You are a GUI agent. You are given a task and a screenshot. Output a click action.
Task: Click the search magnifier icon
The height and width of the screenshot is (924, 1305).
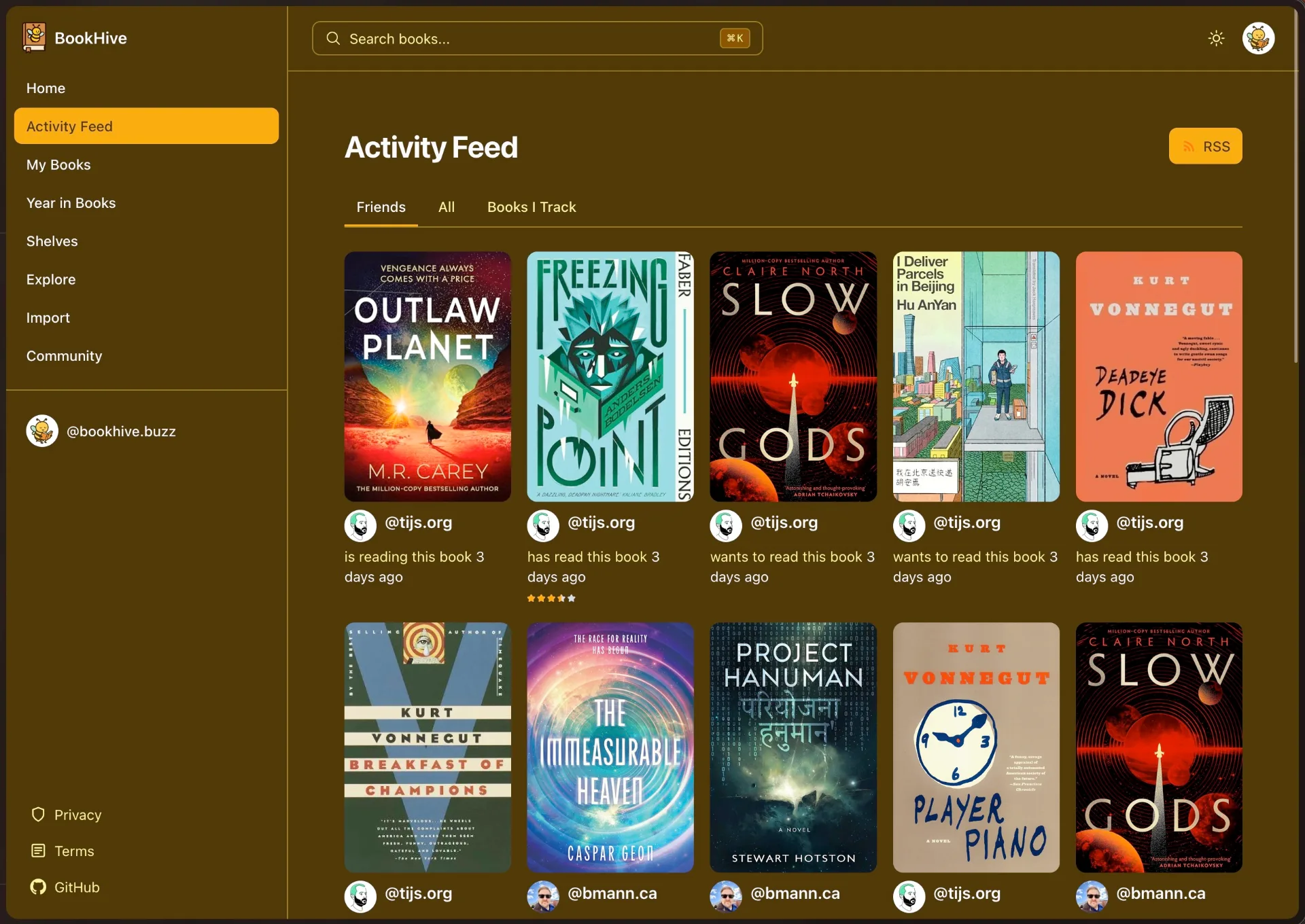333,38
